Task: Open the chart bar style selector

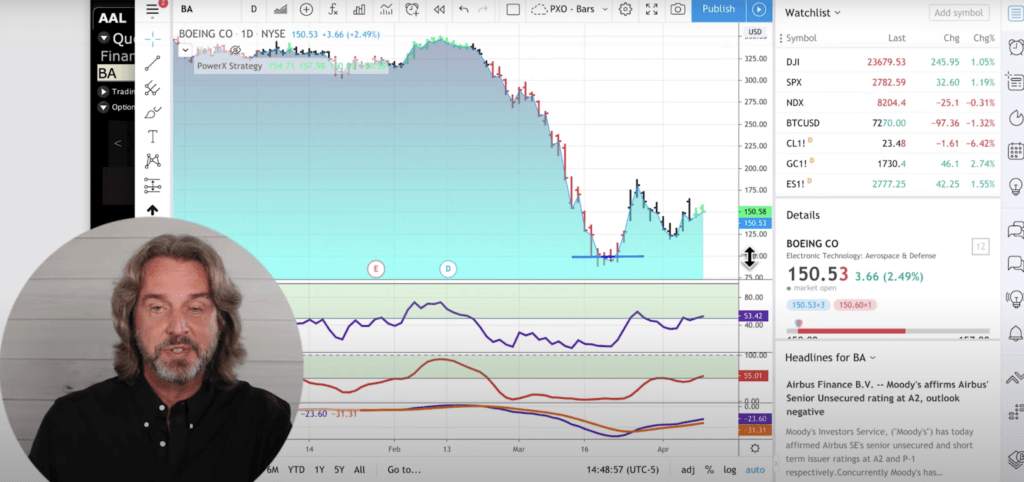Action: 280,9
